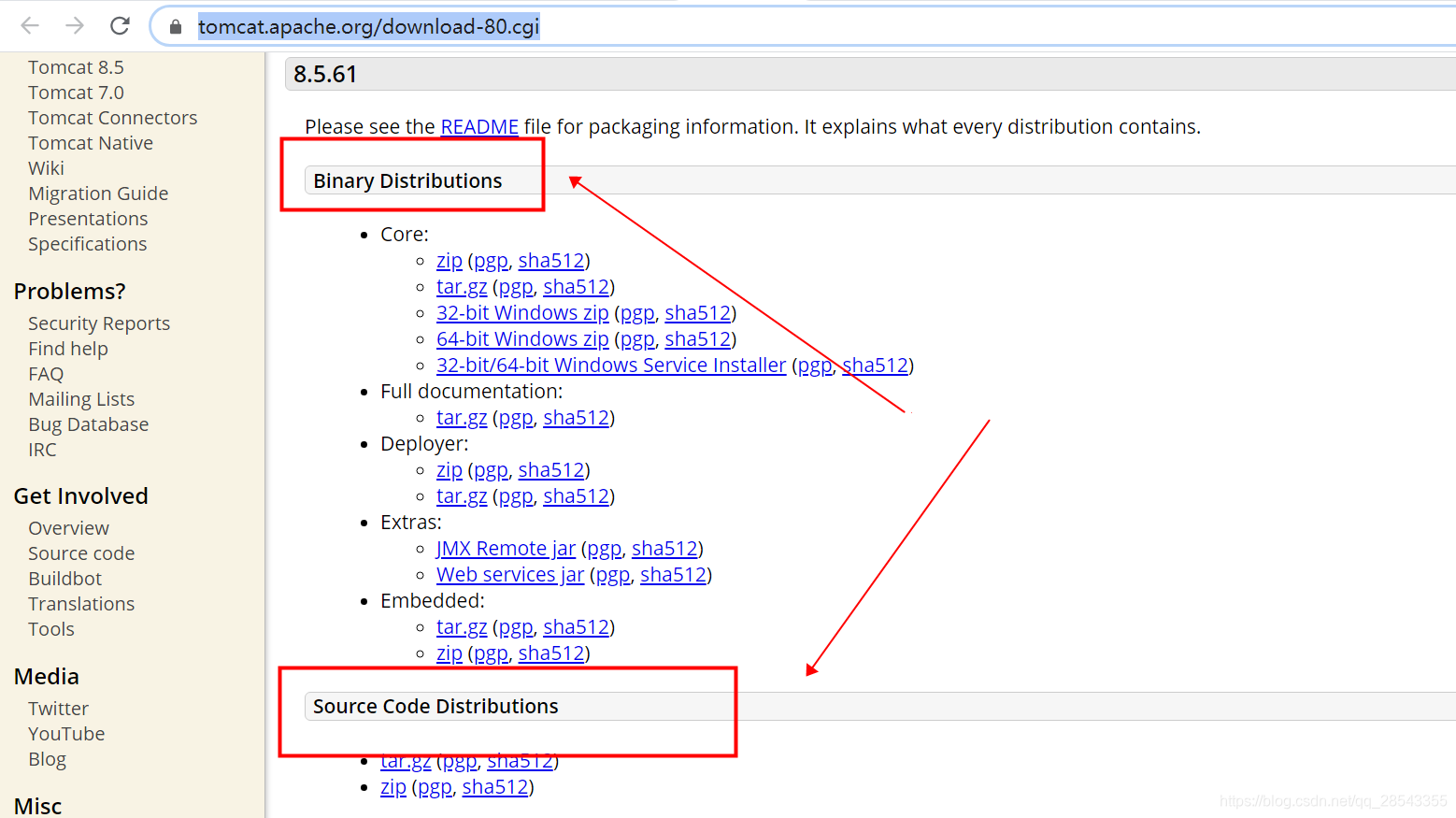Open pgp for JMX Remote jar
This screenshot has height=818, width=1456.
tap(604, 549)
